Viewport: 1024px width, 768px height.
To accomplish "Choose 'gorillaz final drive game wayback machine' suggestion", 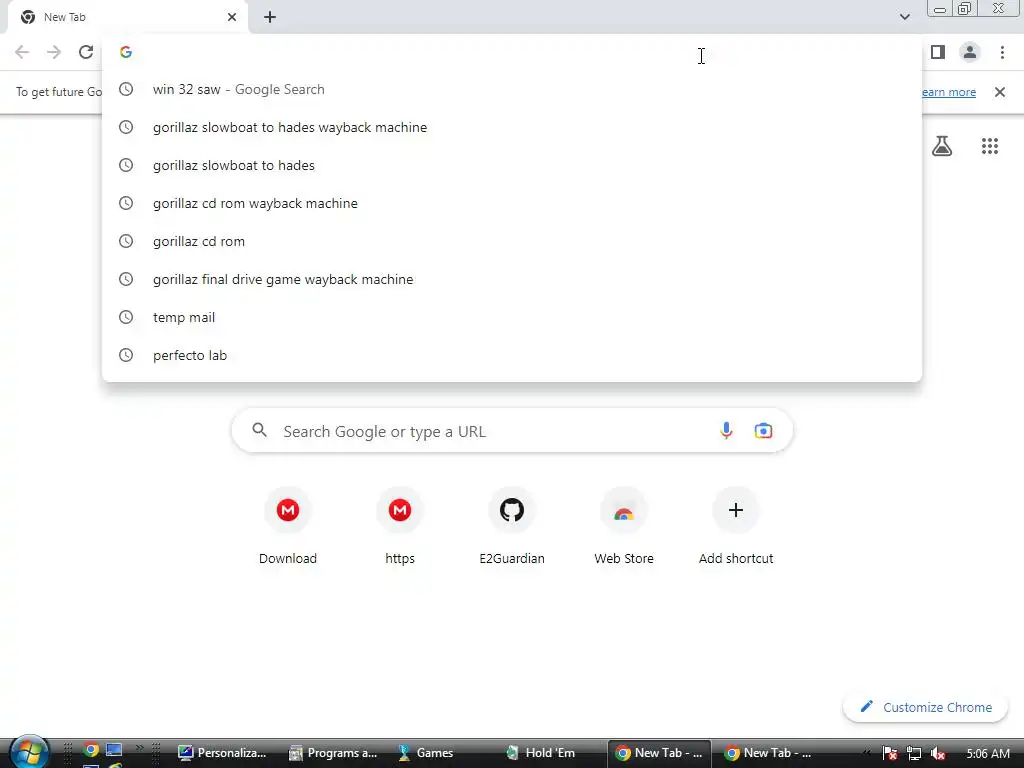I will (512, 279).
